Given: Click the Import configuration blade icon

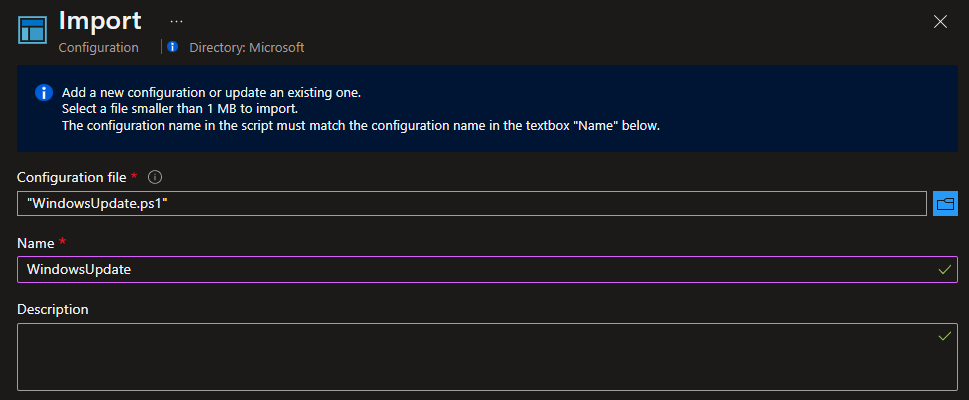Looking at the screenshot, I should (x=33, y=29).
